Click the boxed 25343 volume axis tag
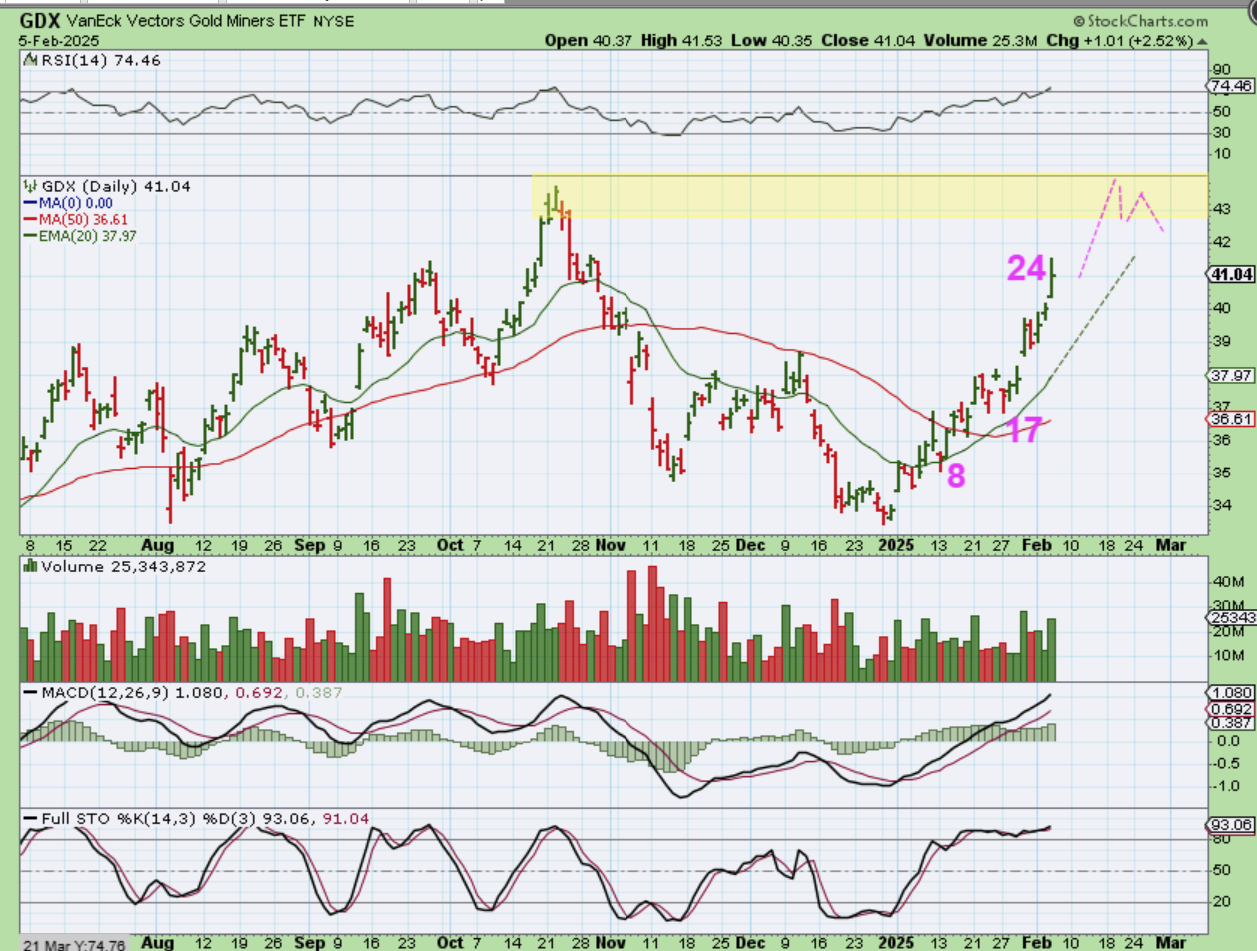1257x951 pixels. [x=1233, y=619]
